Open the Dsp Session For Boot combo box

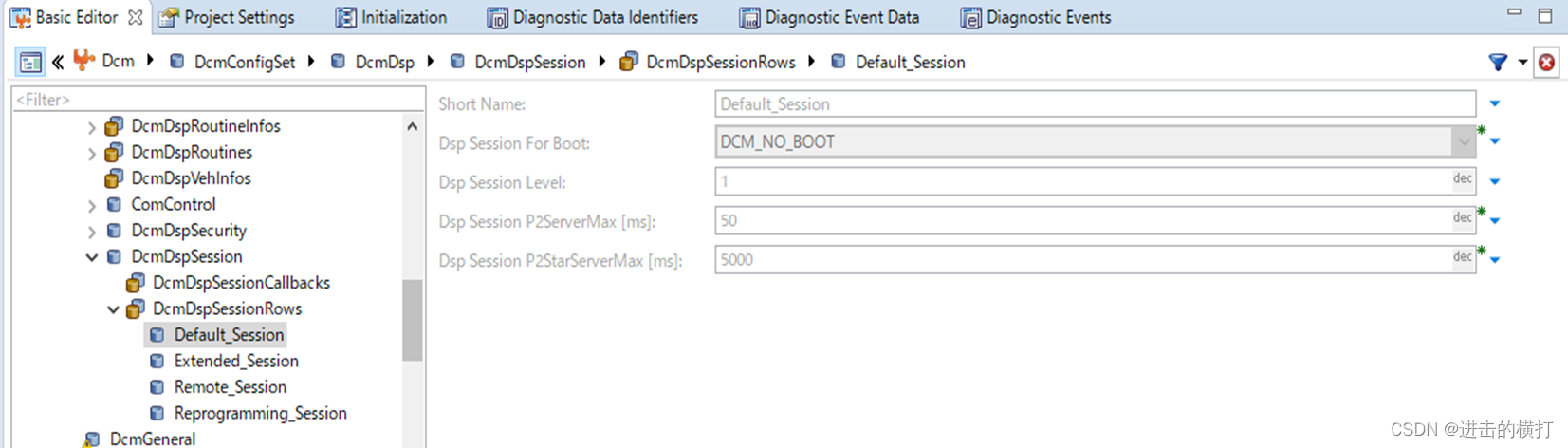click(1095, 141)
